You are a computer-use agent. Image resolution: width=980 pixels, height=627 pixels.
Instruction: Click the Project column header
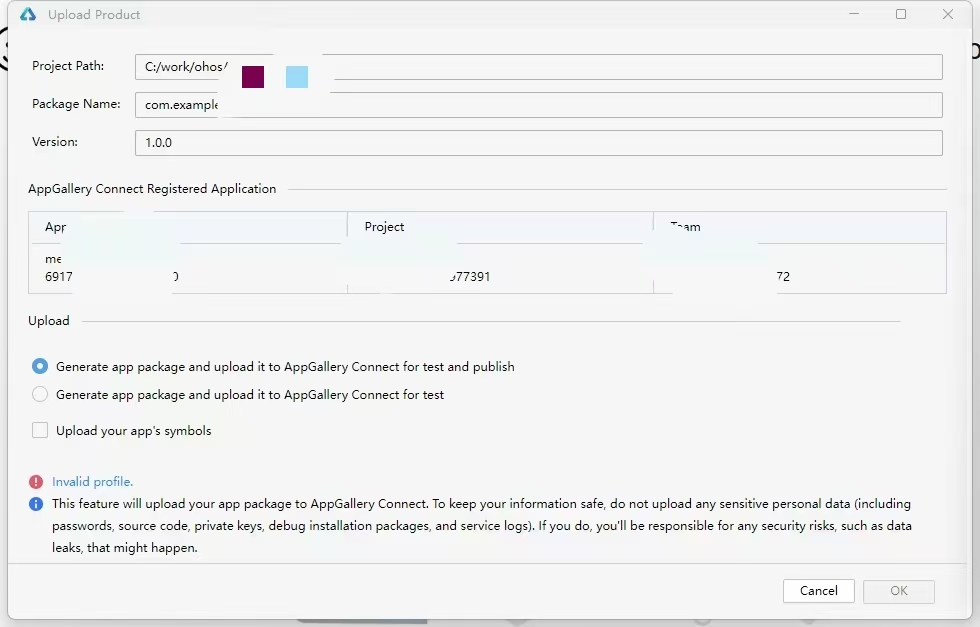pyautogui.click(x=500, y=227)
